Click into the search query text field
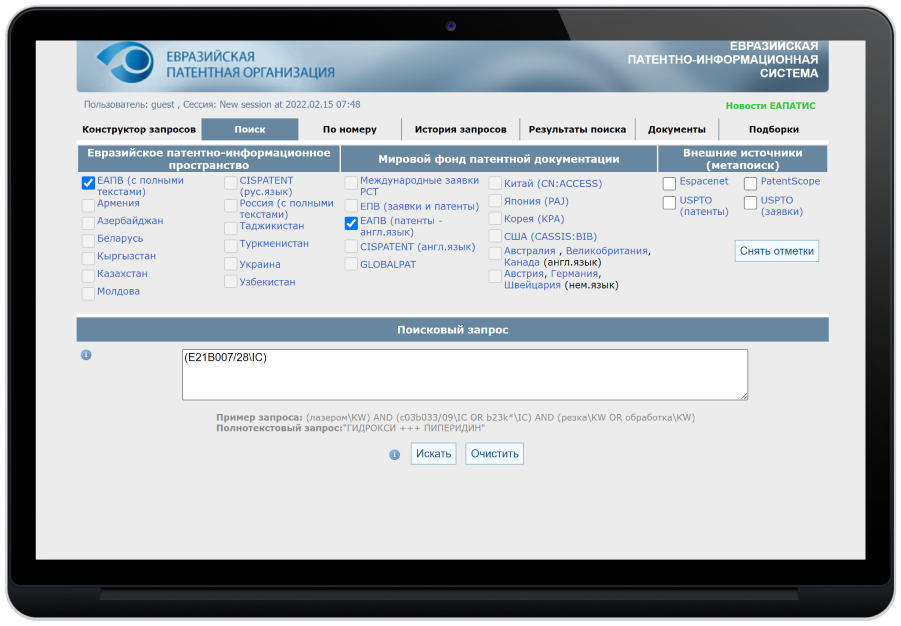This screenshot has height=626, width=901. pyautogui.click(x=464, y=374)
